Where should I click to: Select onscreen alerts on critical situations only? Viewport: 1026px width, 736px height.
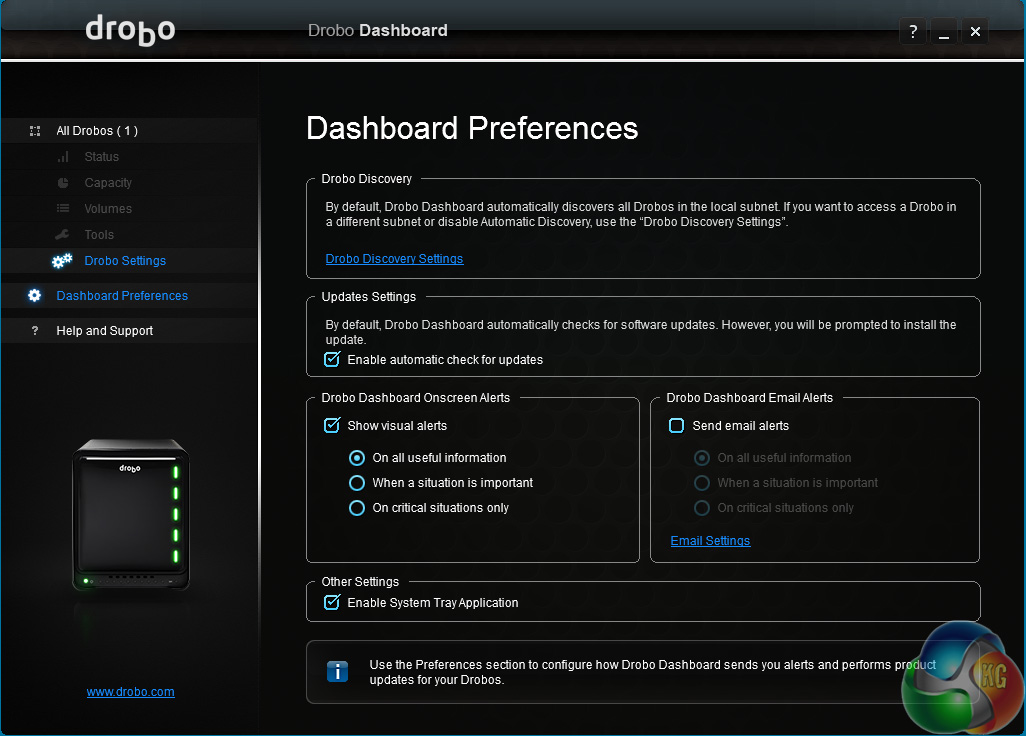point(357,508)
